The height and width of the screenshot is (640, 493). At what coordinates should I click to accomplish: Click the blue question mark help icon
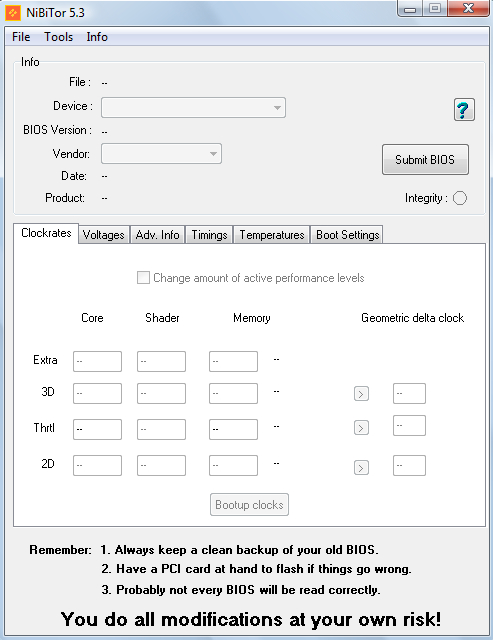coord(464,110)
